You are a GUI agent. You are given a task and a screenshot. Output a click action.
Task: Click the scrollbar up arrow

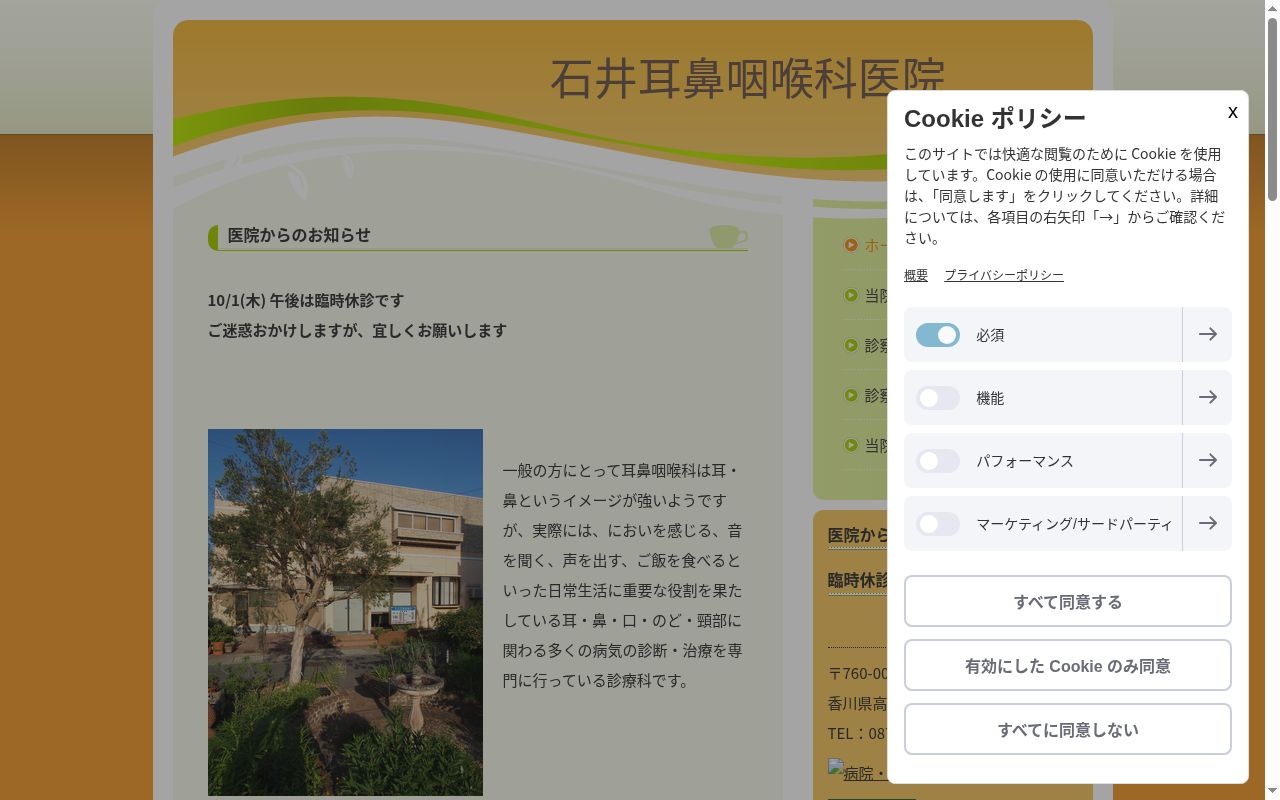[x=1272, y=8]
